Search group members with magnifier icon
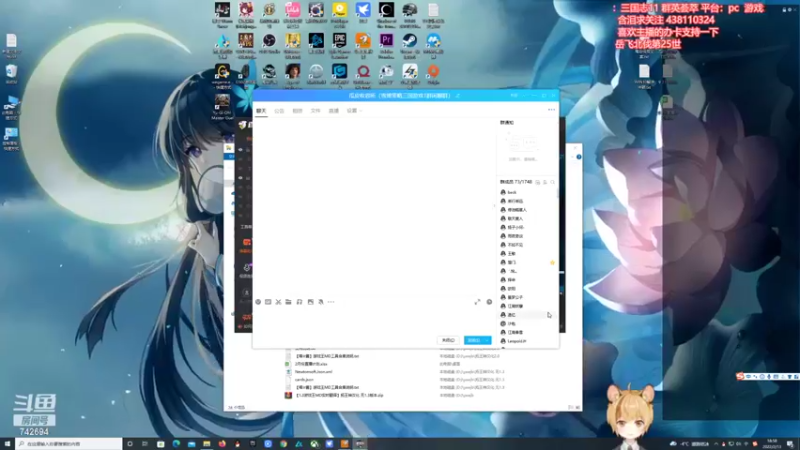 pos(553,182)
